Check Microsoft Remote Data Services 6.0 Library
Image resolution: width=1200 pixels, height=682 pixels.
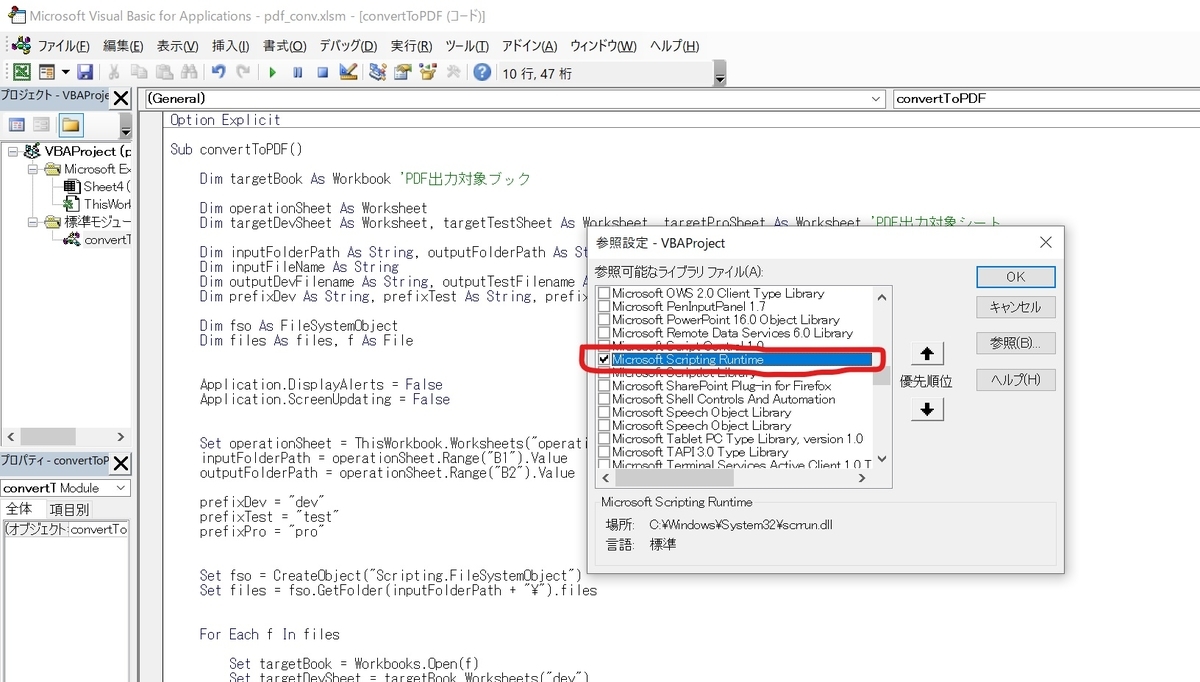click(x=603, y=333)
